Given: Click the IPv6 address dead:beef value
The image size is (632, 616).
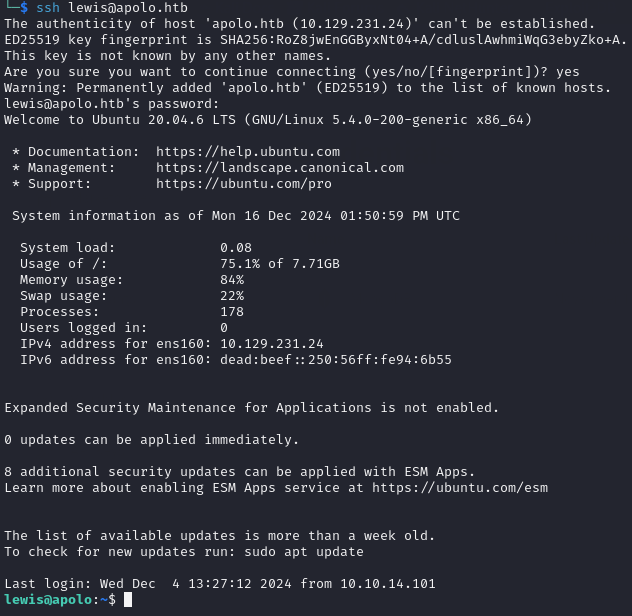Looking at the screenshot, I should point(336,360).
